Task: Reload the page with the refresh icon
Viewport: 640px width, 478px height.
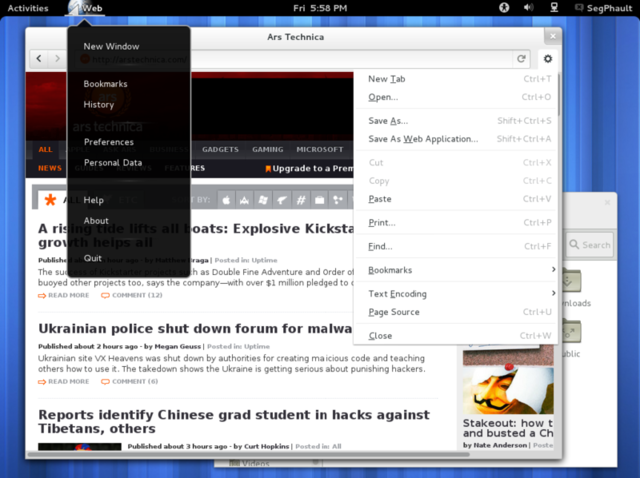Action: coord(521,59)
